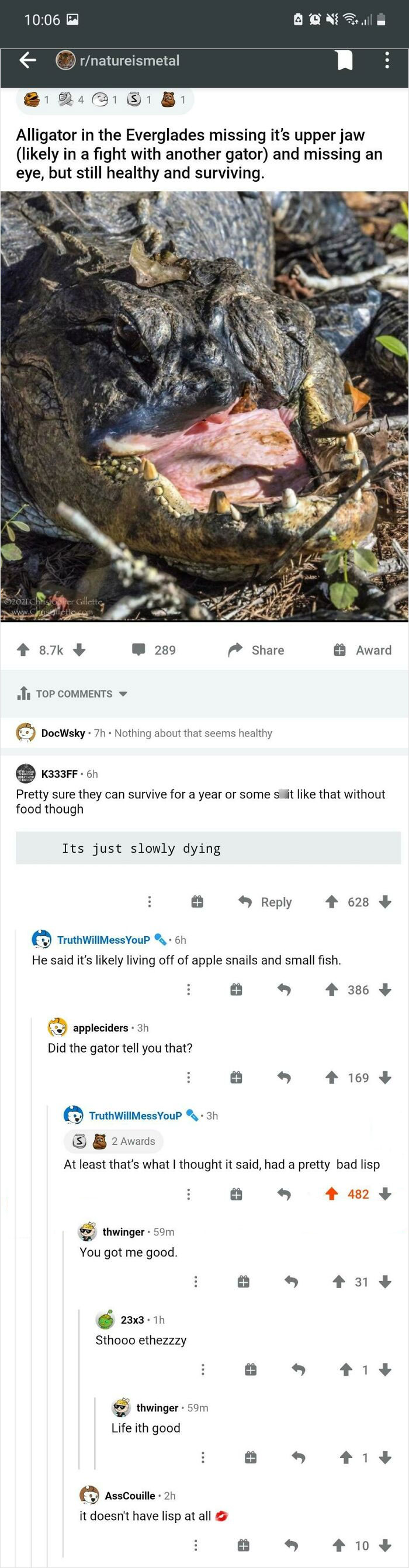Upvote the post with the up arrow

pyautogui.click(x=23, y=650)
